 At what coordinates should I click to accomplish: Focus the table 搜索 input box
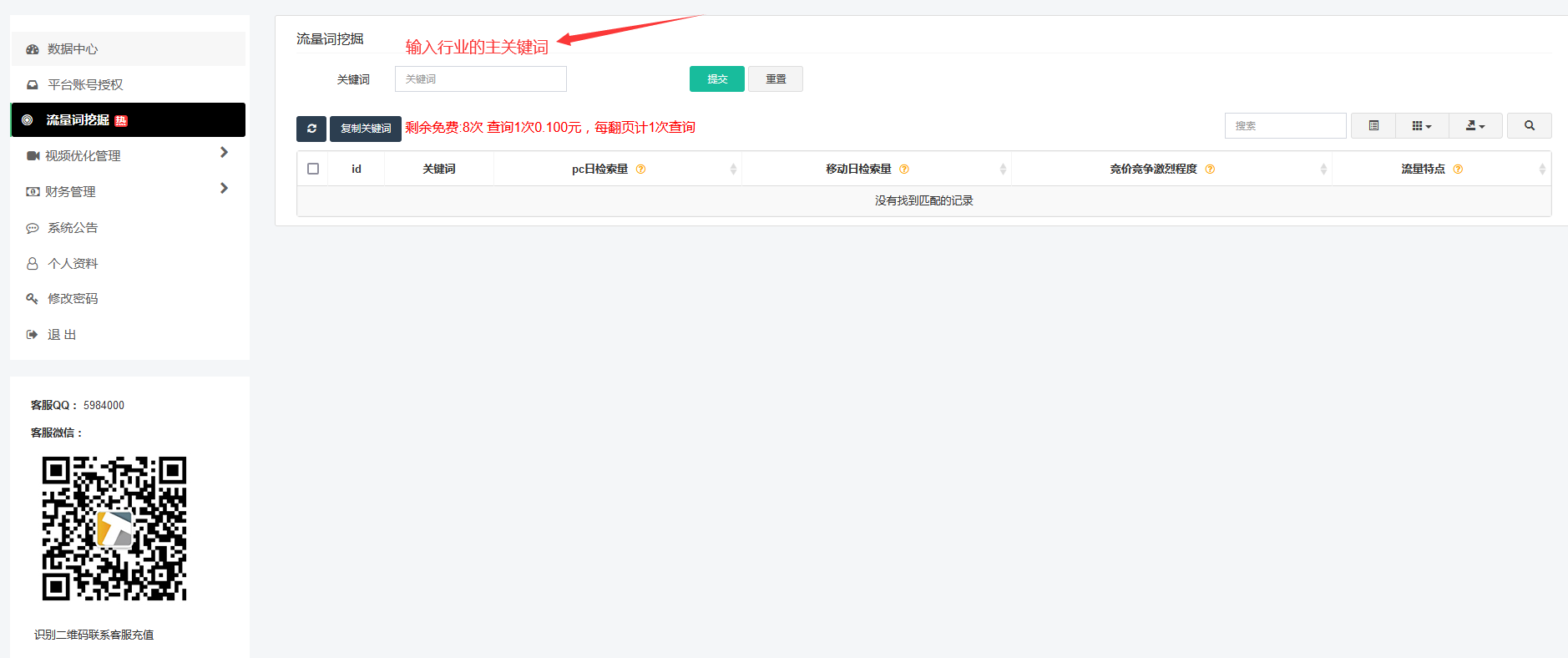click(1286, 125)
